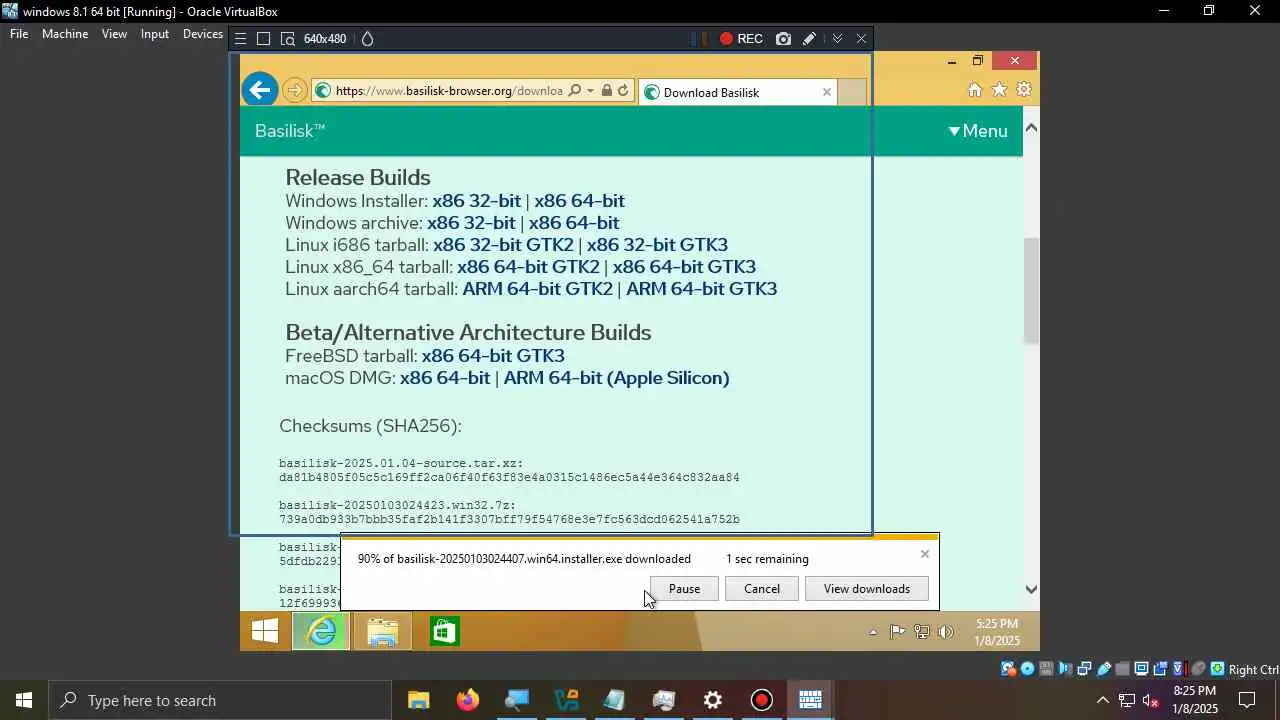Image resolution: width=1280 pixels, height=720 pixels.
Task: Collapse recorder toolbar with double chevron
Action: point(837,39)
